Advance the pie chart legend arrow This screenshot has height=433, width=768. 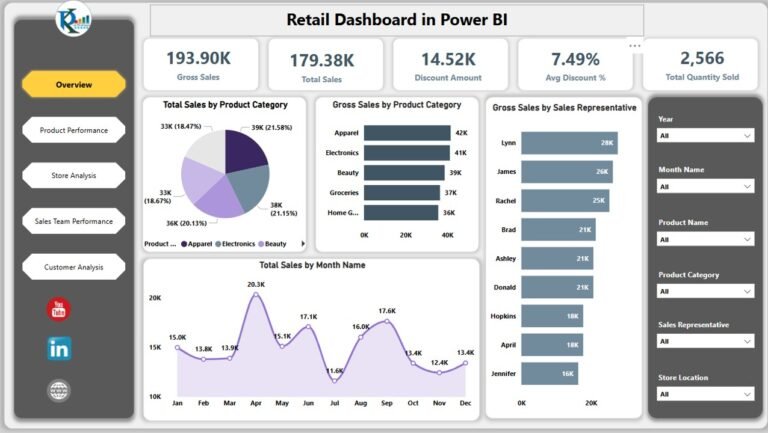coord(303,243)
